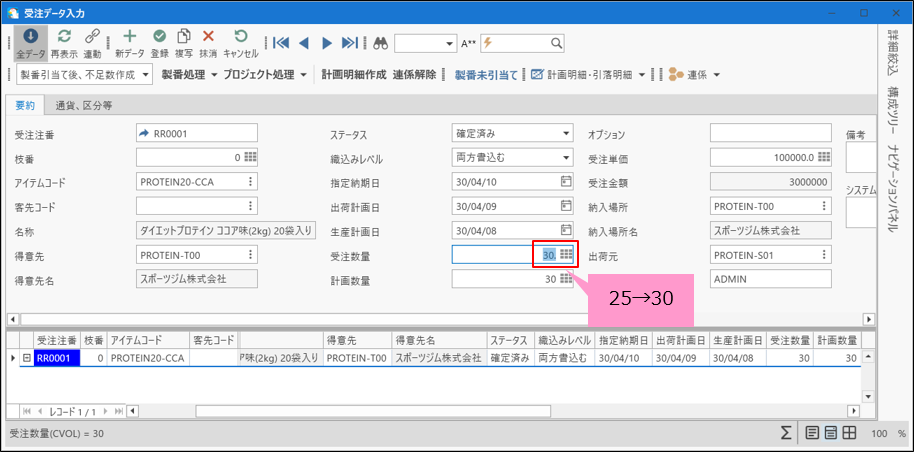The width and height of the screenshot is (914, 452).
Task: Go to next record toolbar arrow
Action: (326, 43)
